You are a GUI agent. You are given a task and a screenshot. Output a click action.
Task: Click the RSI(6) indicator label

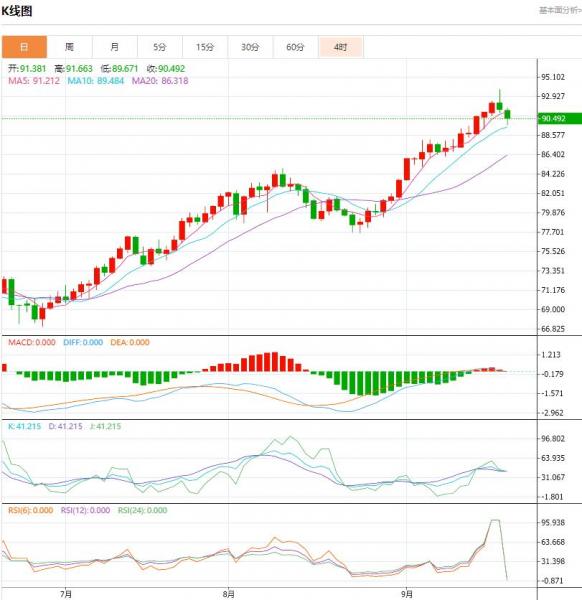[x=31, y=510]
